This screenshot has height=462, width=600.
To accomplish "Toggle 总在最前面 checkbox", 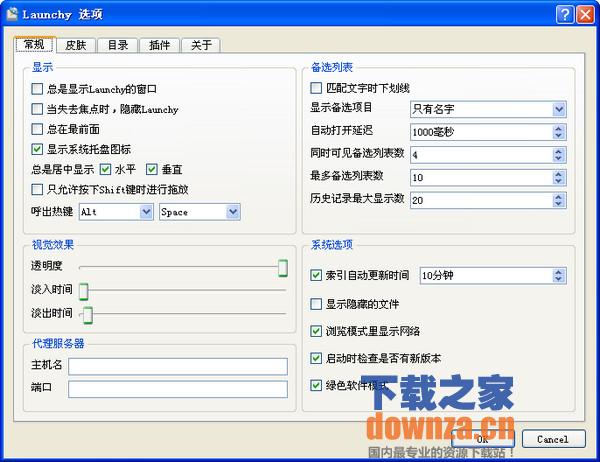I will click(37, 129).
